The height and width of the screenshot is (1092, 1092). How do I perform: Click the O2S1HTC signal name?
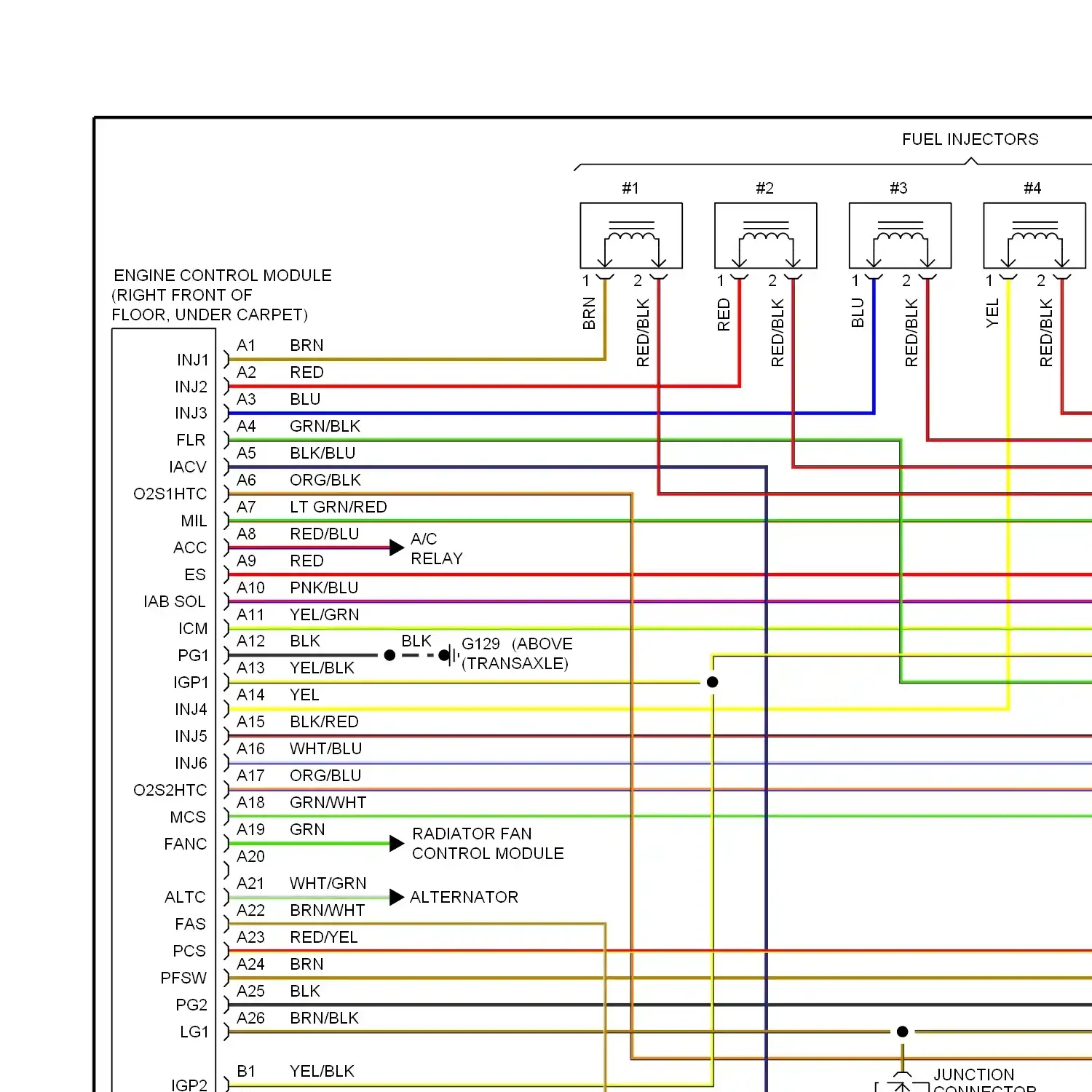[x=170, y=494]
